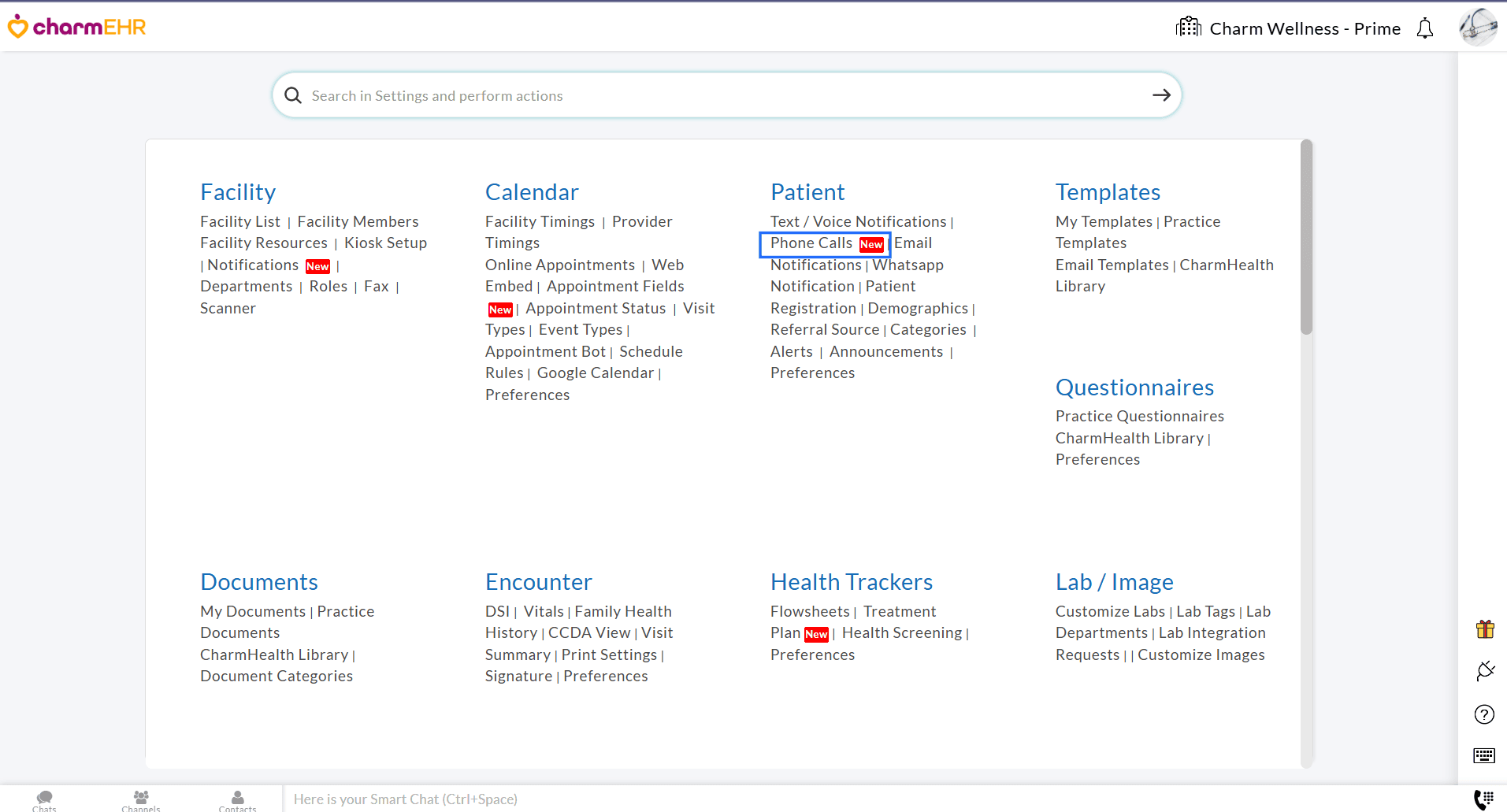Open Flowsheets settings
This screenshot has height=812, width=1507.
point(810,611)
